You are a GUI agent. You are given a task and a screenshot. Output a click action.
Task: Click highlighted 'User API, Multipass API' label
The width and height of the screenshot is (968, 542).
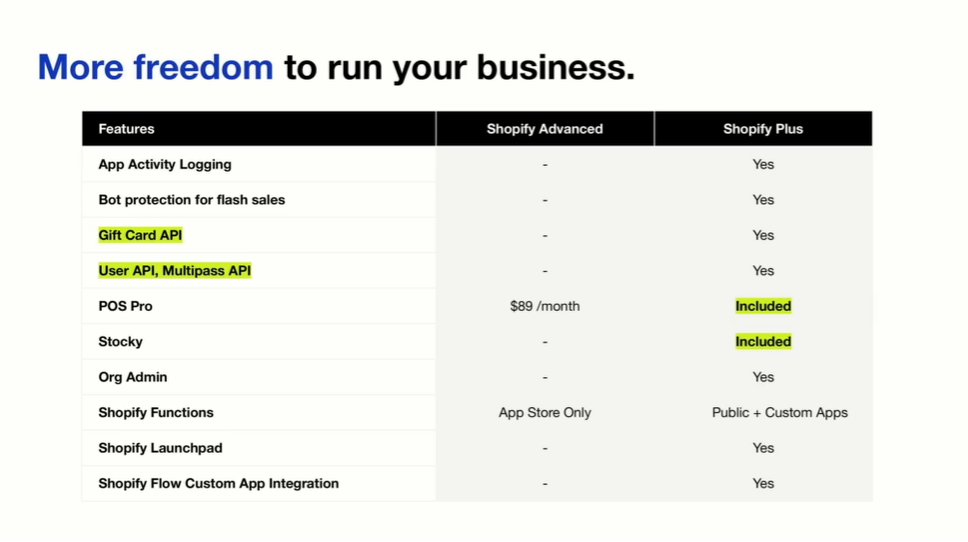175,270
